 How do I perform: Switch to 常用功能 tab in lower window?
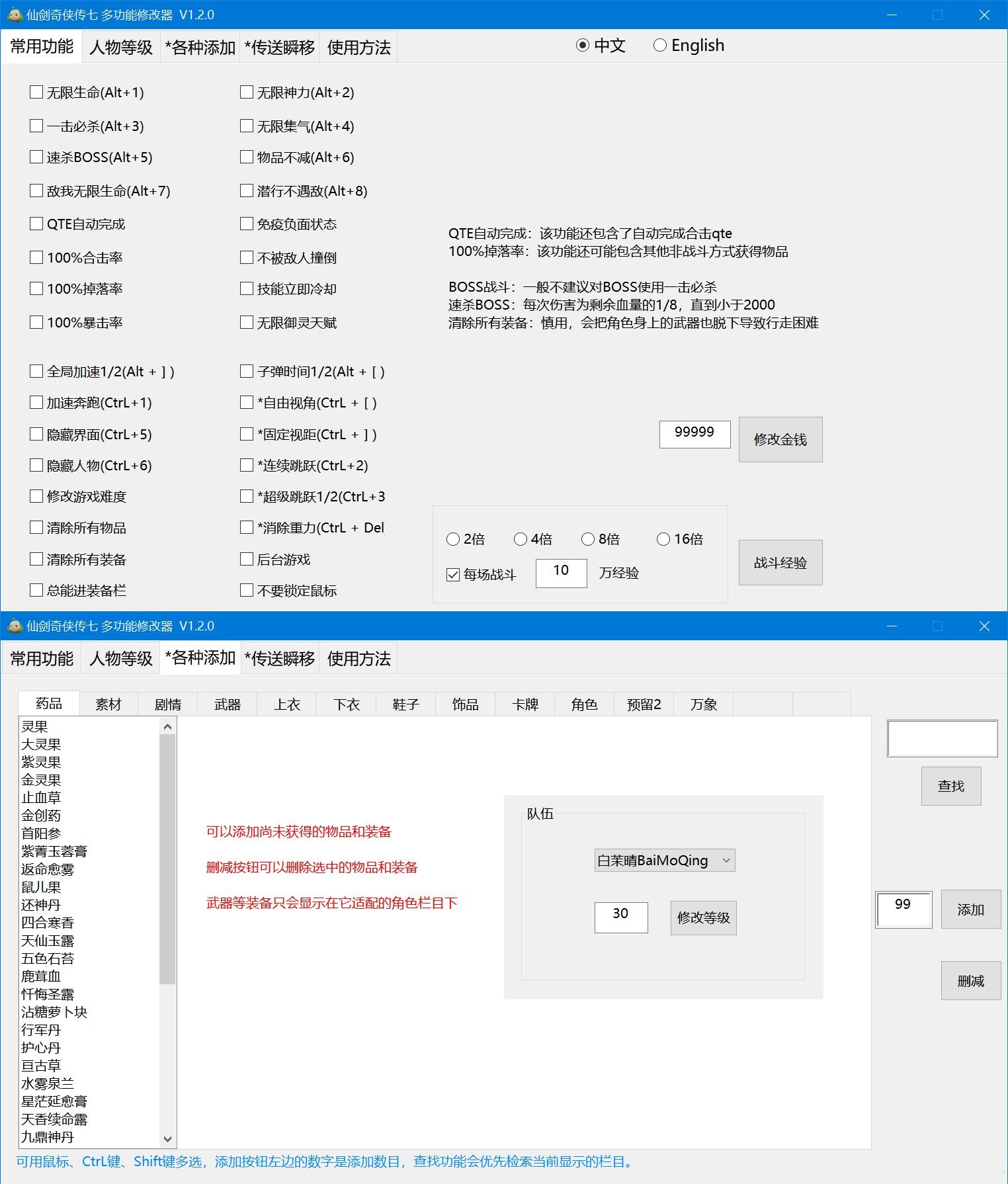[42, 658]
